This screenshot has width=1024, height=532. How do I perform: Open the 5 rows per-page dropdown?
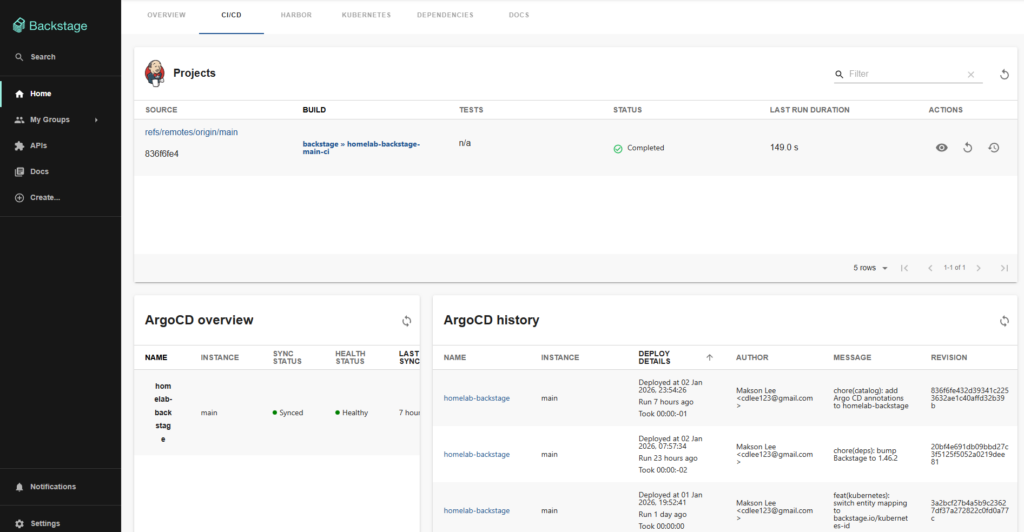click(871, 268)
